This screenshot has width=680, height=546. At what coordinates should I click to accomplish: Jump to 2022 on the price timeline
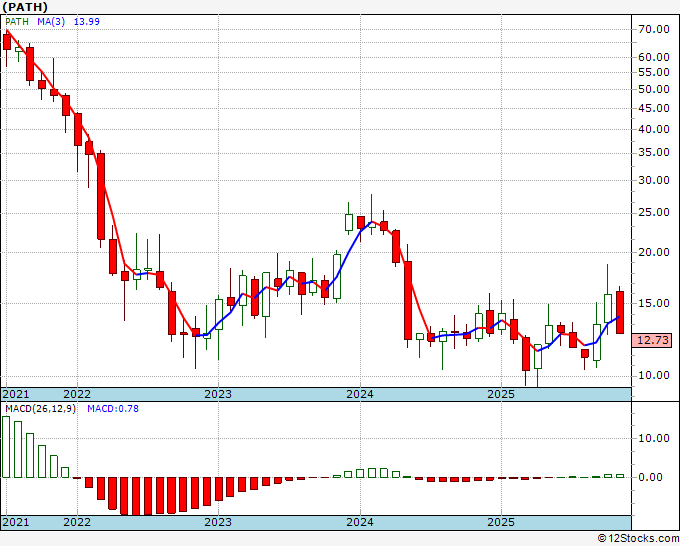(x=76, y=394)
